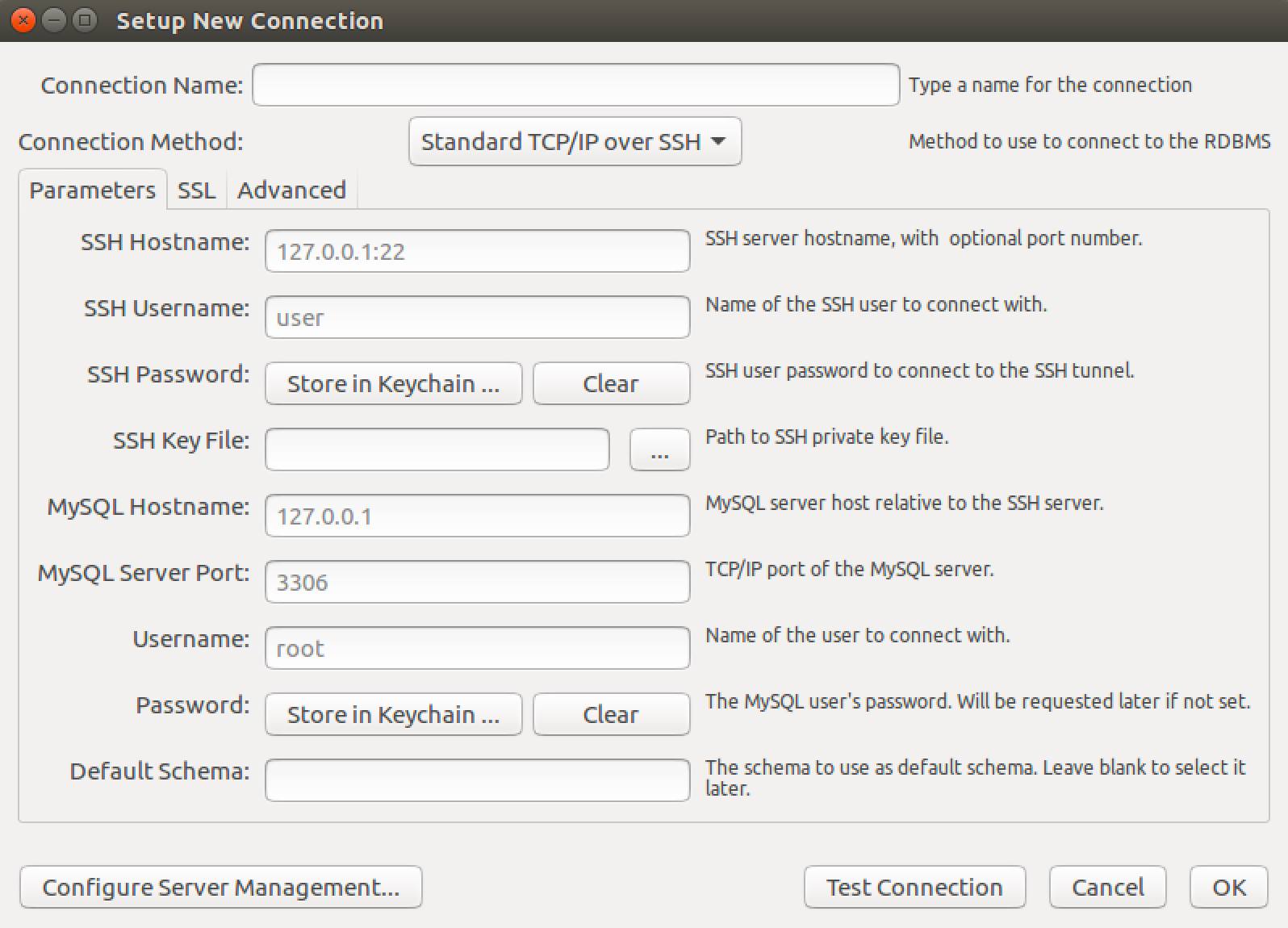Click the MySQL Username field containing root
The height and width of the screenshot is (928, 1288).
coord(477,649)
